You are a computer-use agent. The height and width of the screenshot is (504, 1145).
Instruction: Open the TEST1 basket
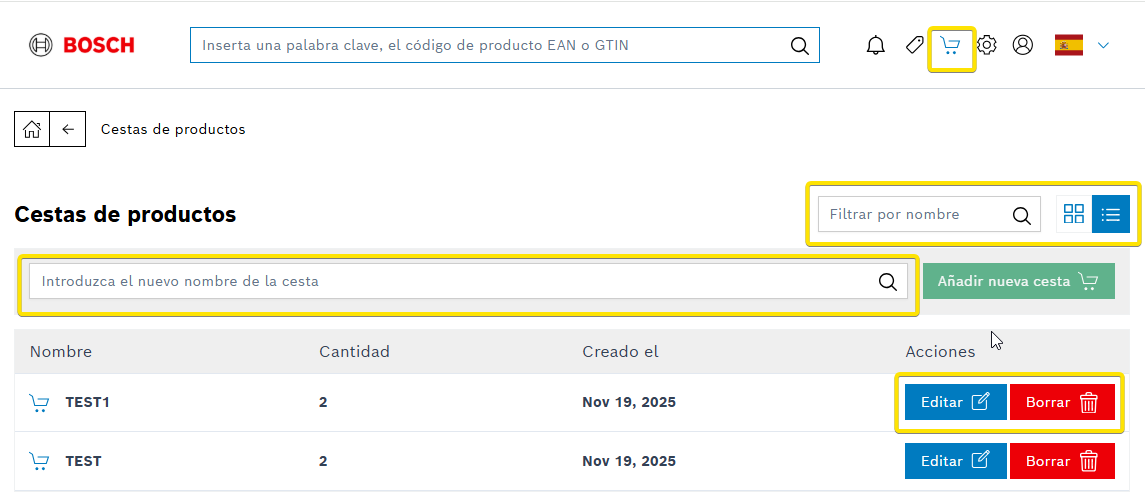click(x=87, y=402)
